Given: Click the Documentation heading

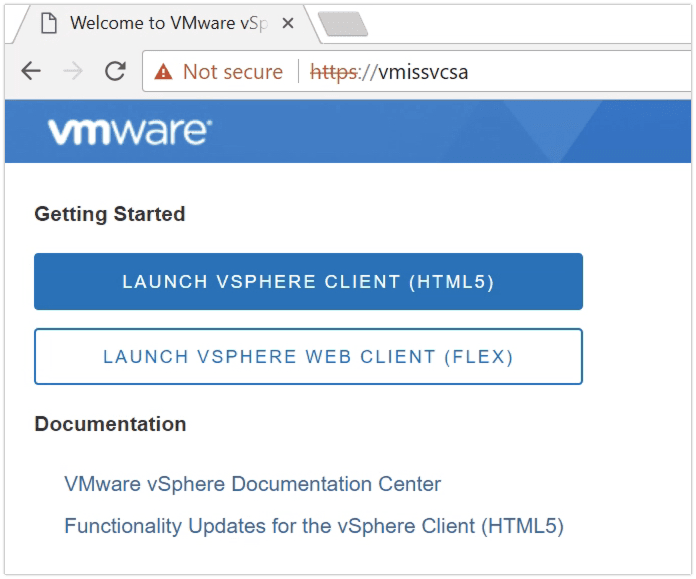Looking at the screenshot, I should 111,424.
